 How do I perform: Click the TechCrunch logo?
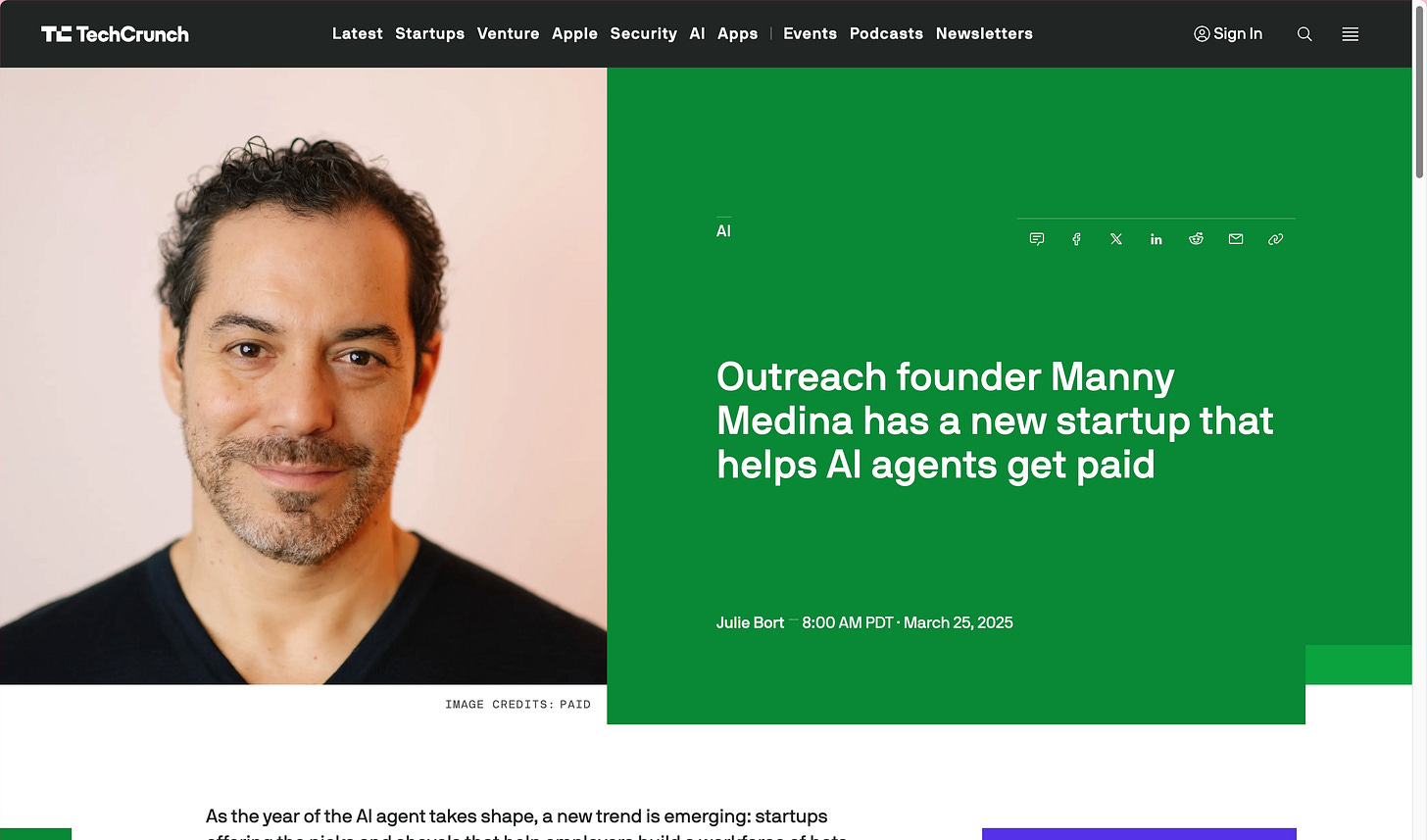click(115, 34)
